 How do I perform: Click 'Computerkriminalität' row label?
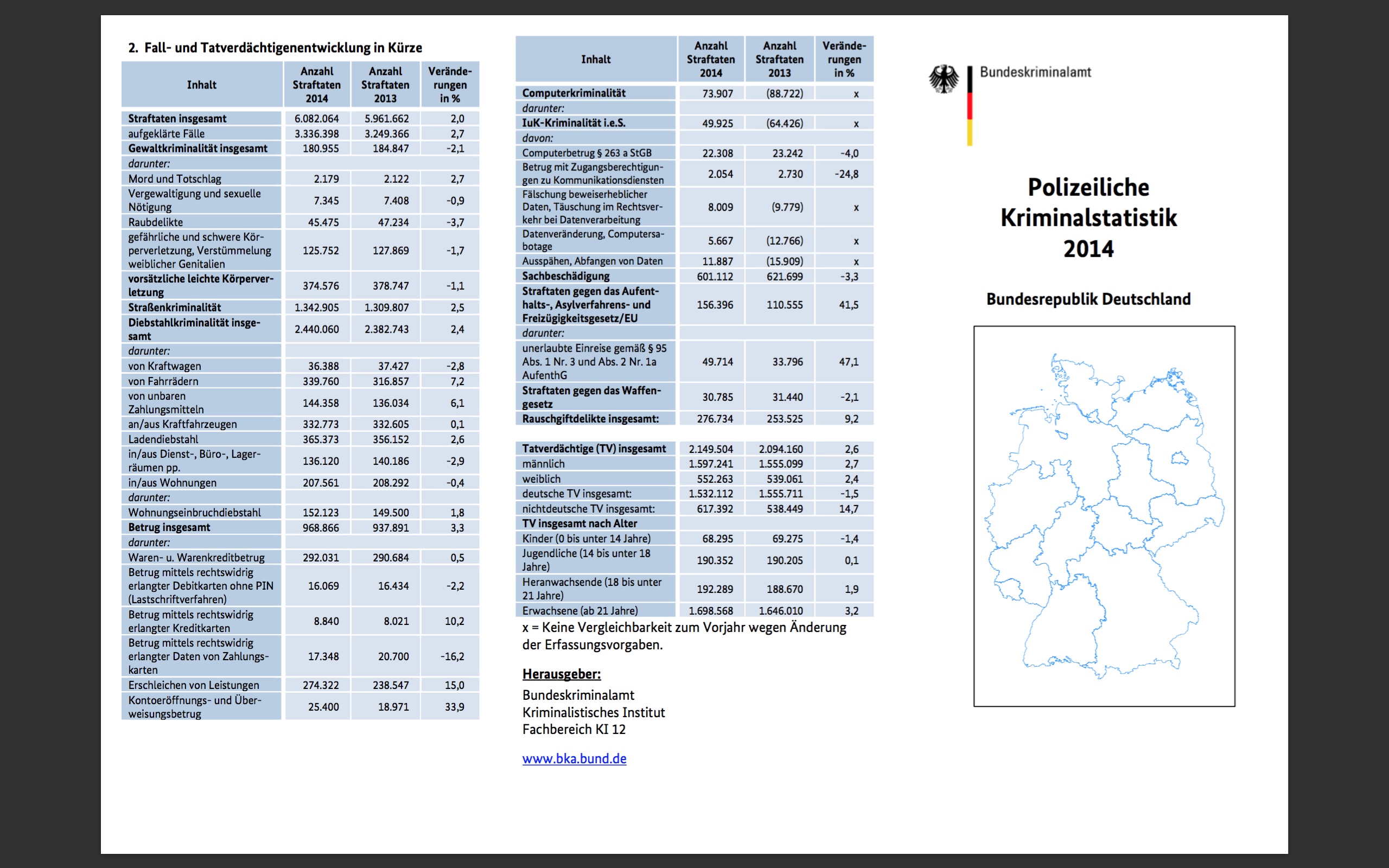[574, 93]
